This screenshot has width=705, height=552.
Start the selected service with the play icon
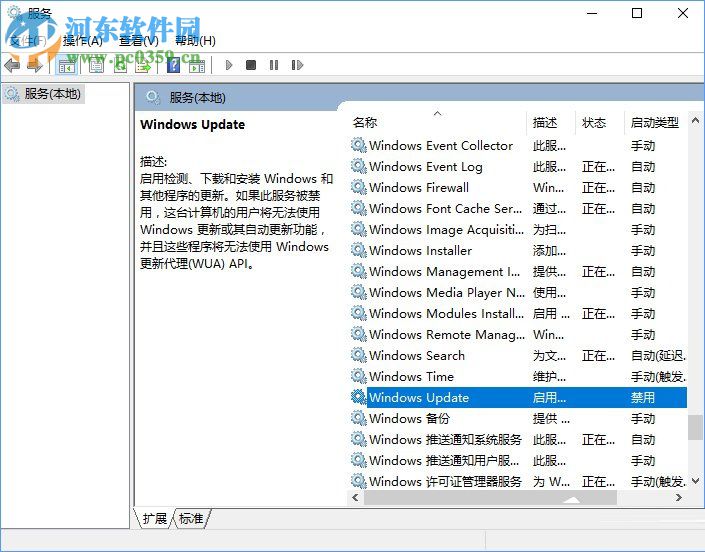click(228, 66)
